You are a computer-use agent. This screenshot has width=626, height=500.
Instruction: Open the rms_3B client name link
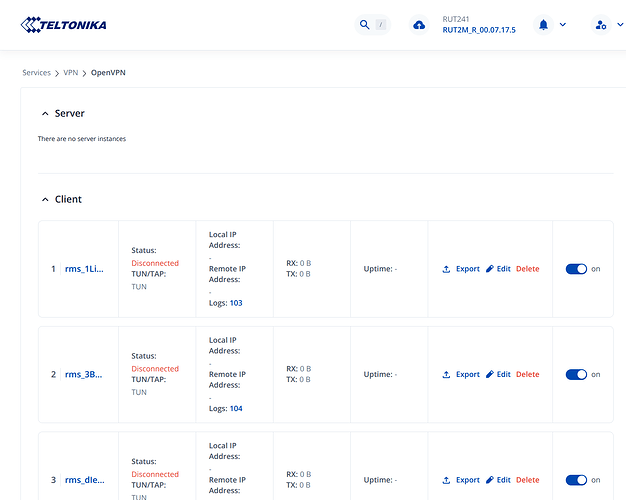point(84,374)
